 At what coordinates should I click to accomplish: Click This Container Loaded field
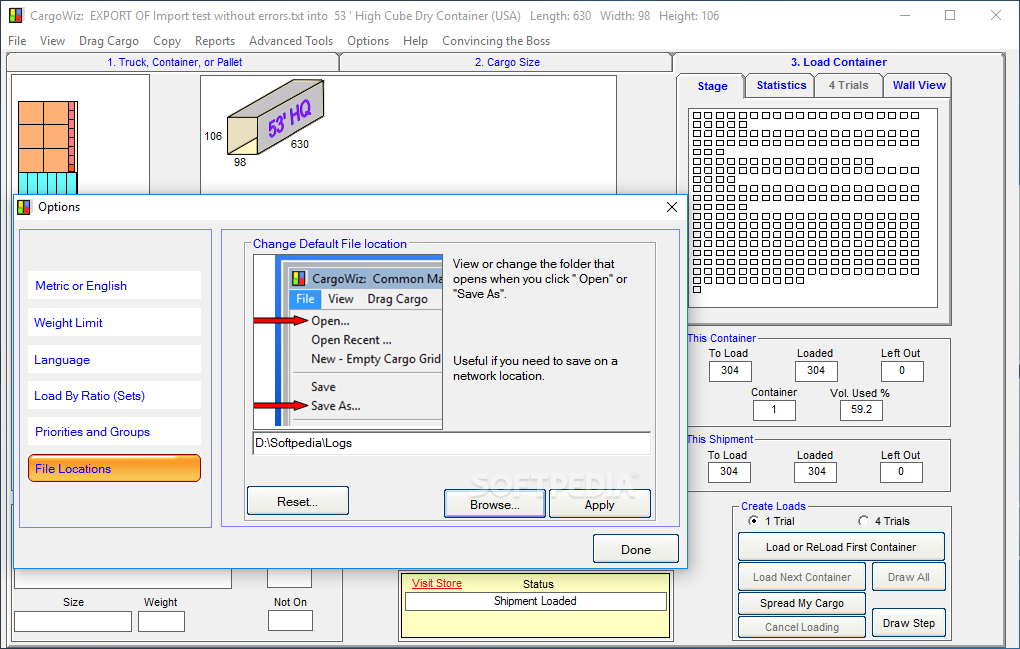coord(816,371)
